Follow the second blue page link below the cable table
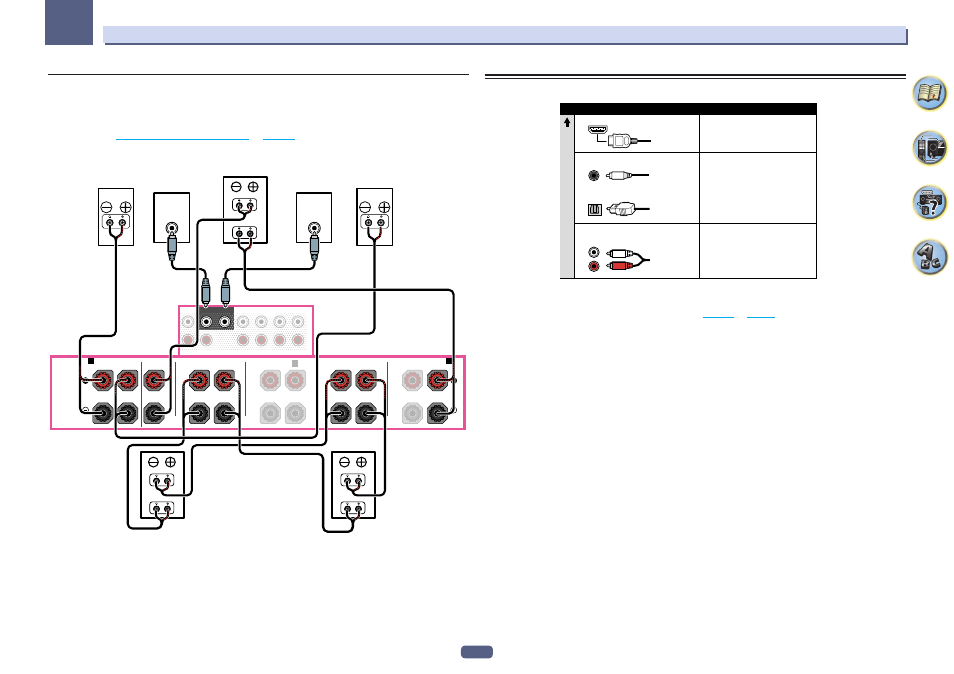Viewport: 954px width, 674px height. [x=761, y=316]
